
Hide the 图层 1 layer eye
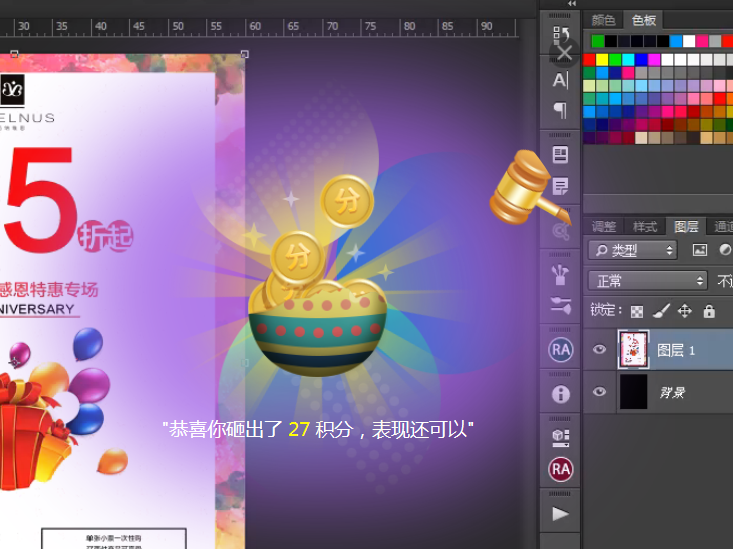599,349
